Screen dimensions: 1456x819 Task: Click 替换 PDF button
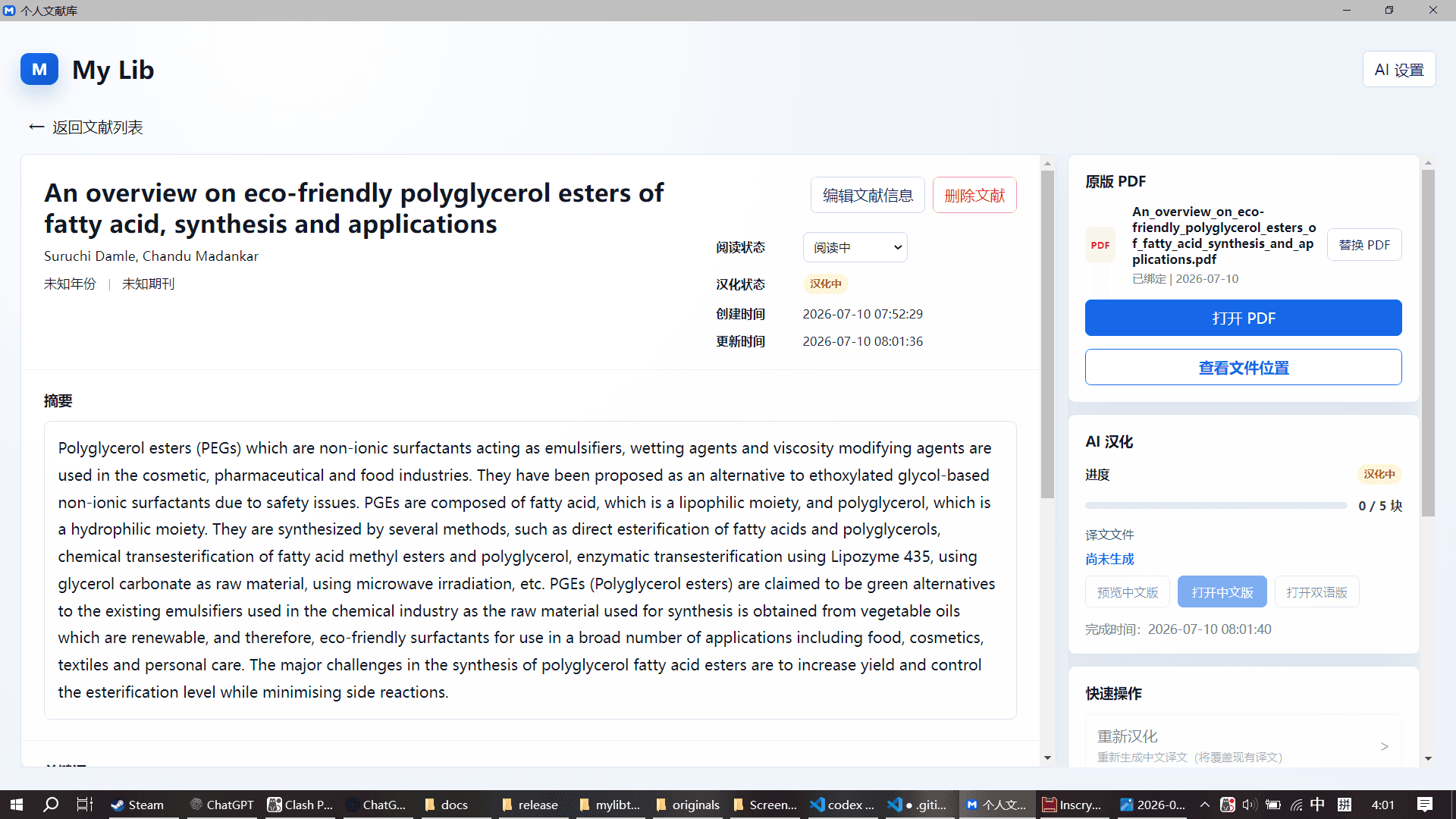1364,245
